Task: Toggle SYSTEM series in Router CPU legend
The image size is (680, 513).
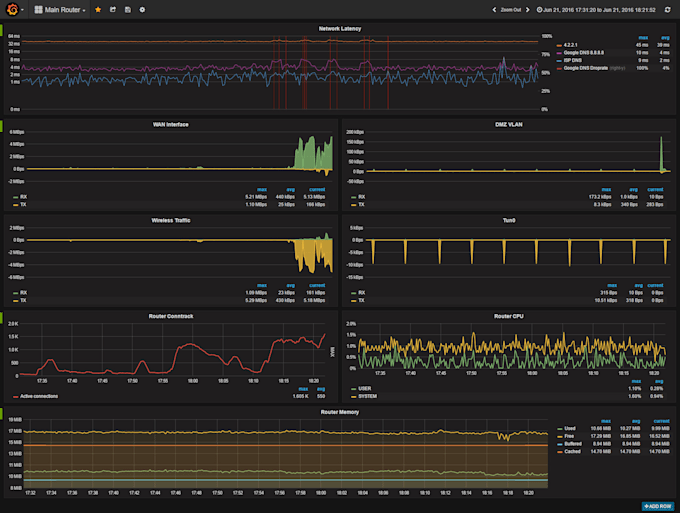Action: (367, 396)
